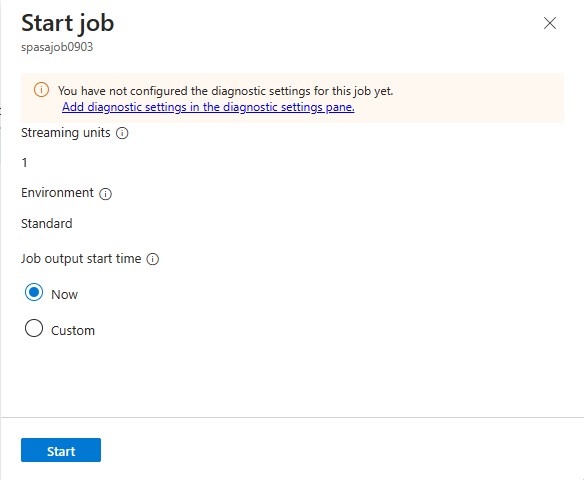
Task: Click the job name spasajob0903
Action: pos(57,47)
